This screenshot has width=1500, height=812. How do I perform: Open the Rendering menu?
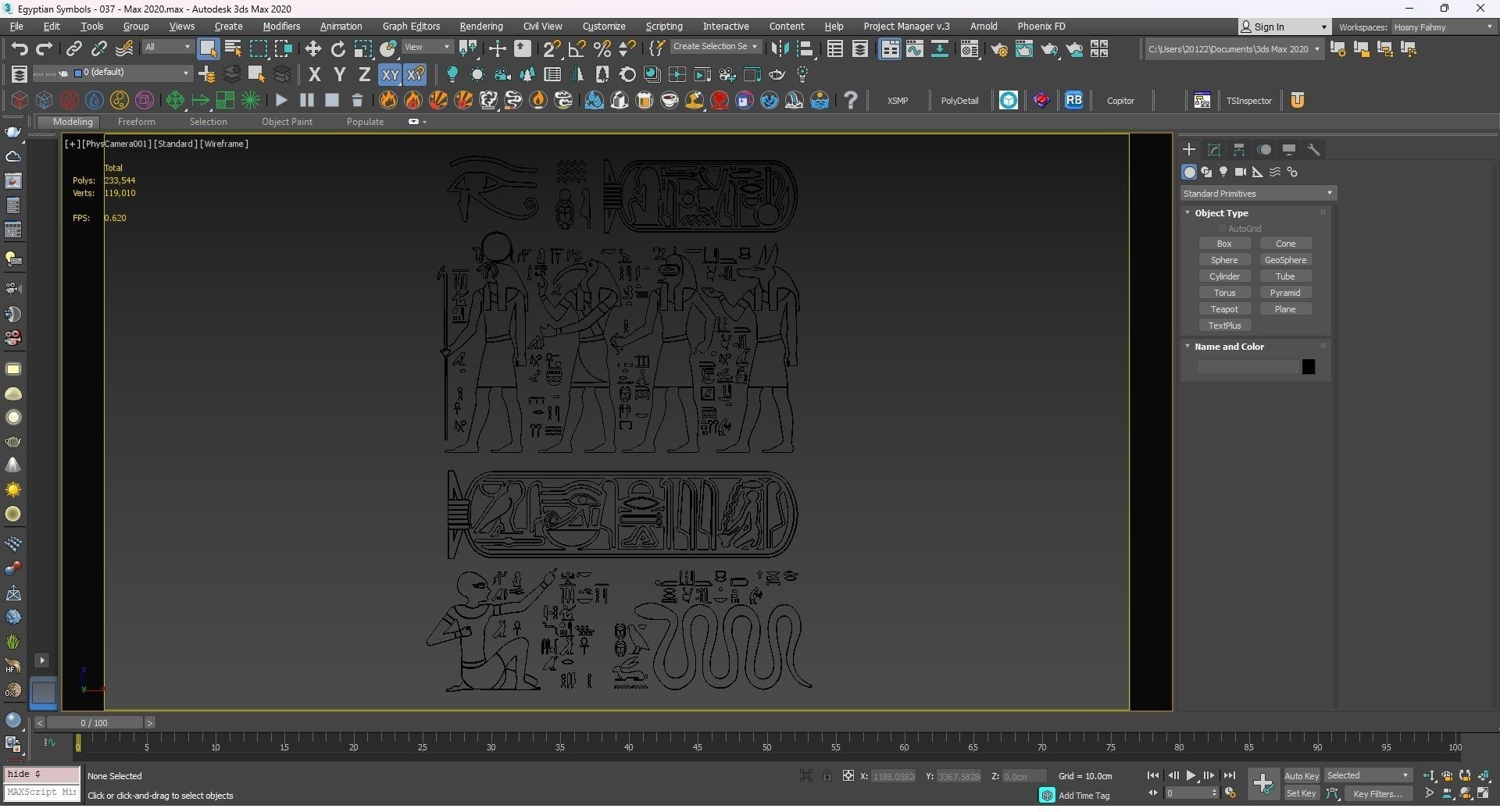pyautogui.click(x=481, y=27)
